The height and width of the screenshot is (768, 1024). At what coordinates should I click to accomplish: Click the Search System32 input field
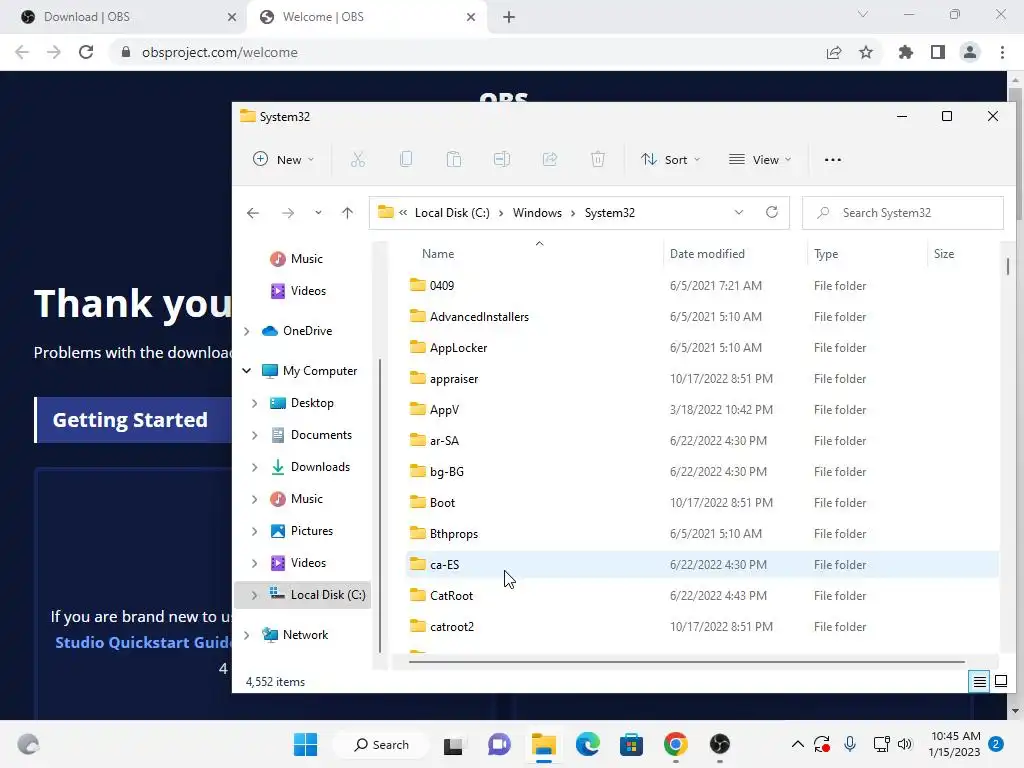[x=903, y=213]
